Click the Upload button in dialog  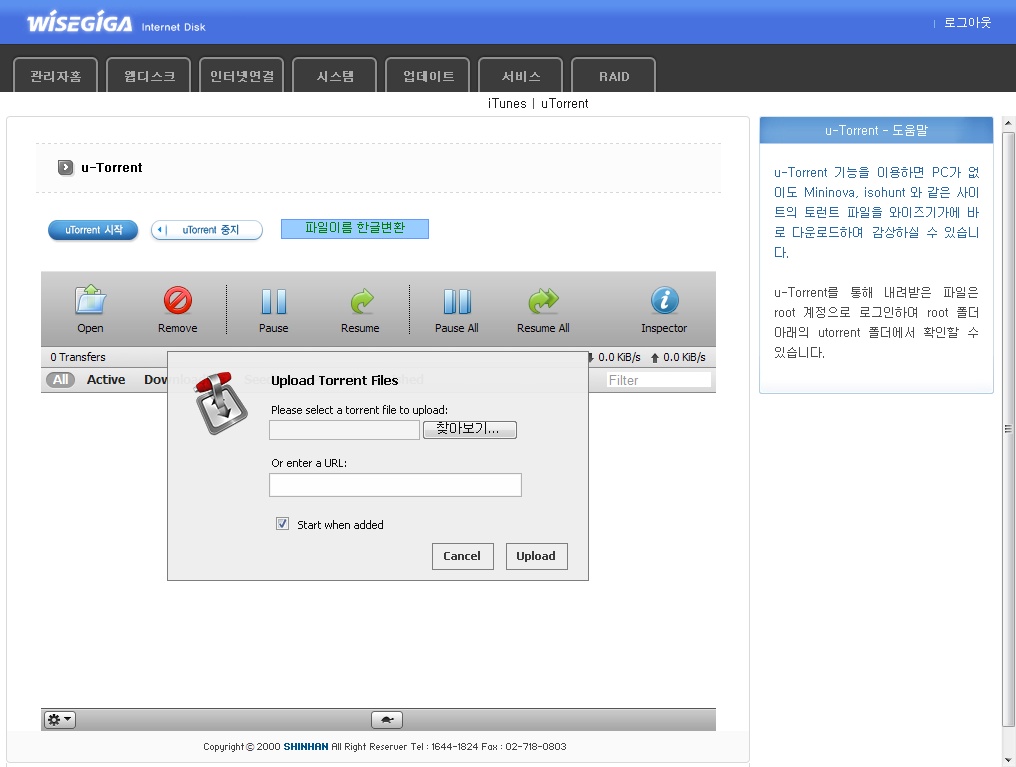(x=536, y=556)
